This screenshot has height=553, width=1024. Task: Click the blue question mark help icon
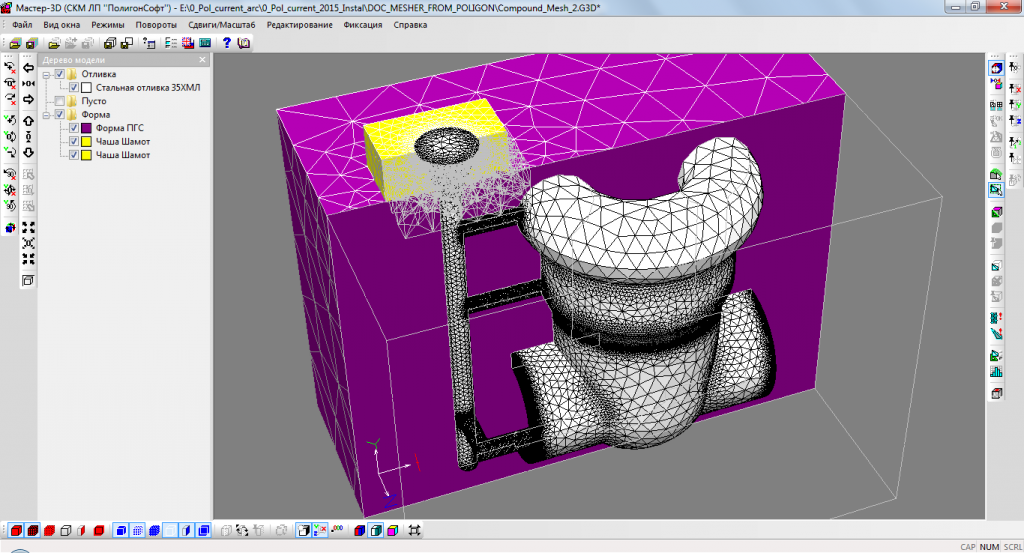pyautogui.click(x=227, y=43)
